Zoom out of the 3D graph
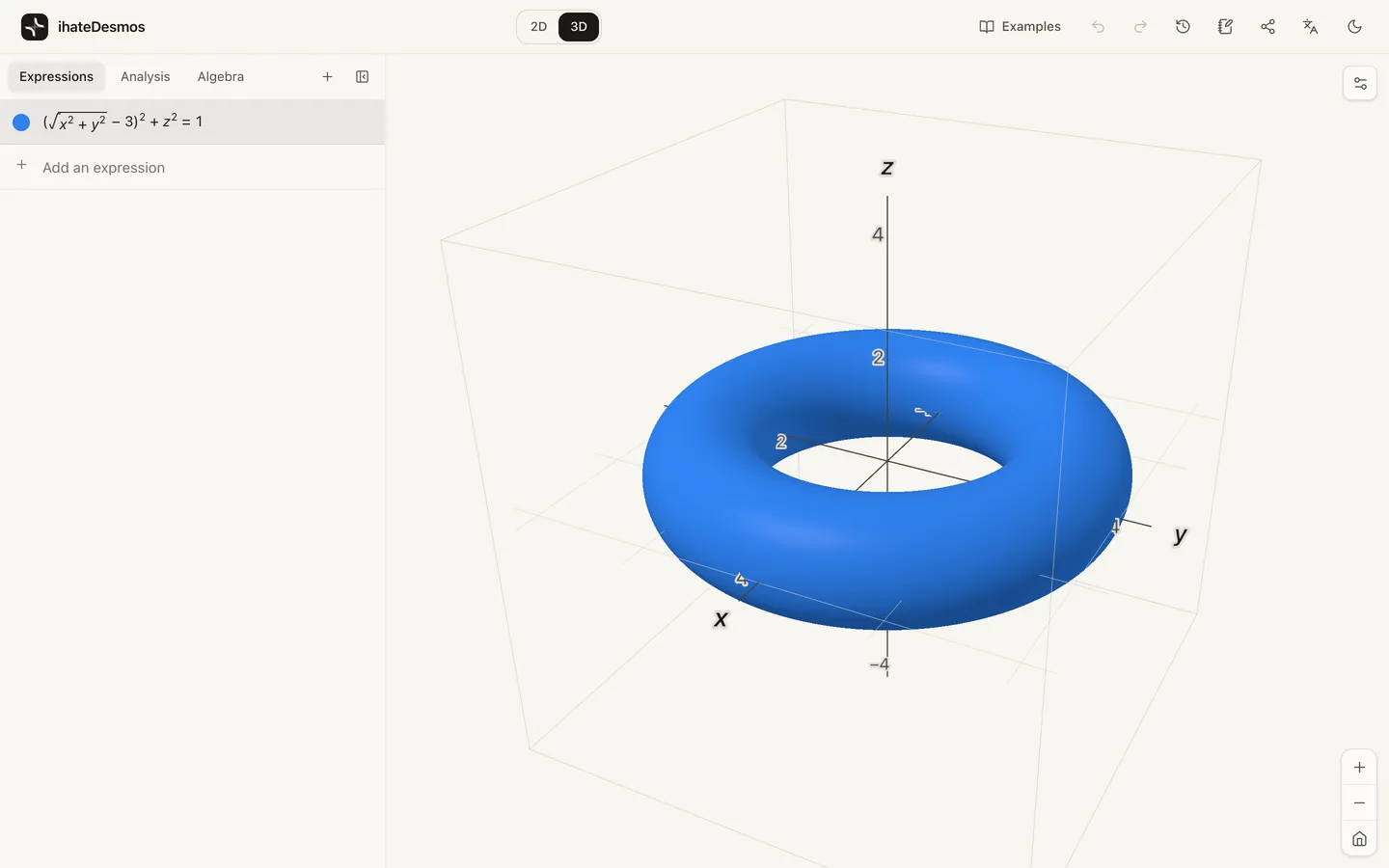 click(x=1359, y=803)
